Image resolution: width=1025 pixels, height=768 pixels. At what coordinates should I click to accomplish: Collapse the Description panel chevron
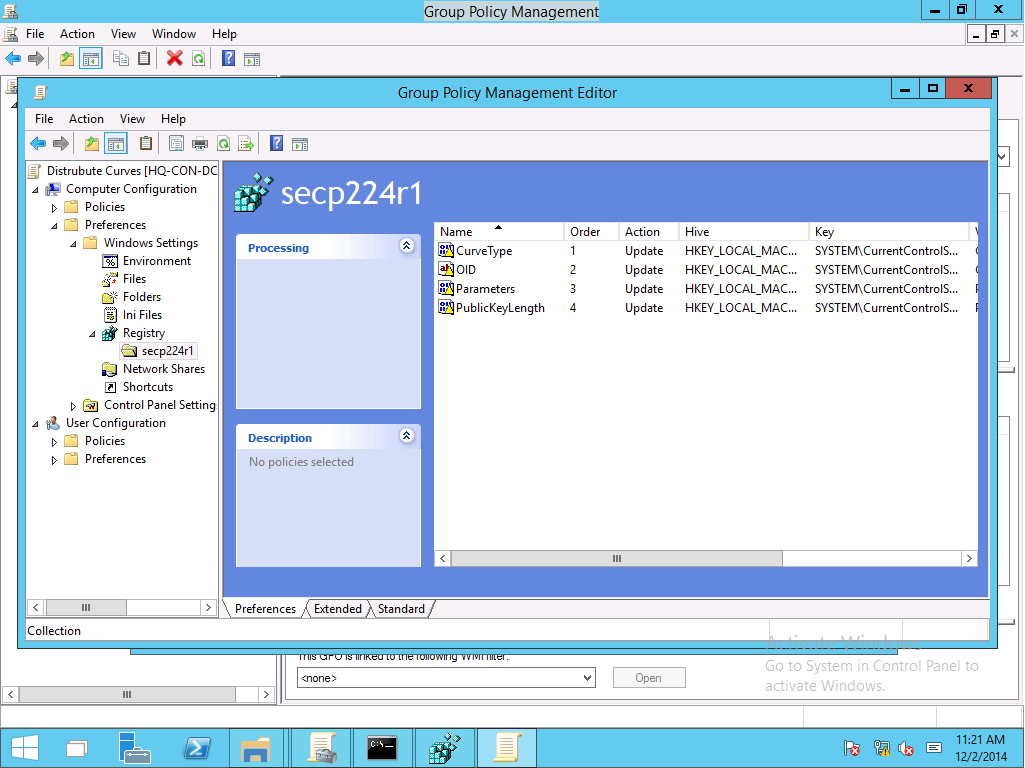pos(406,436)
